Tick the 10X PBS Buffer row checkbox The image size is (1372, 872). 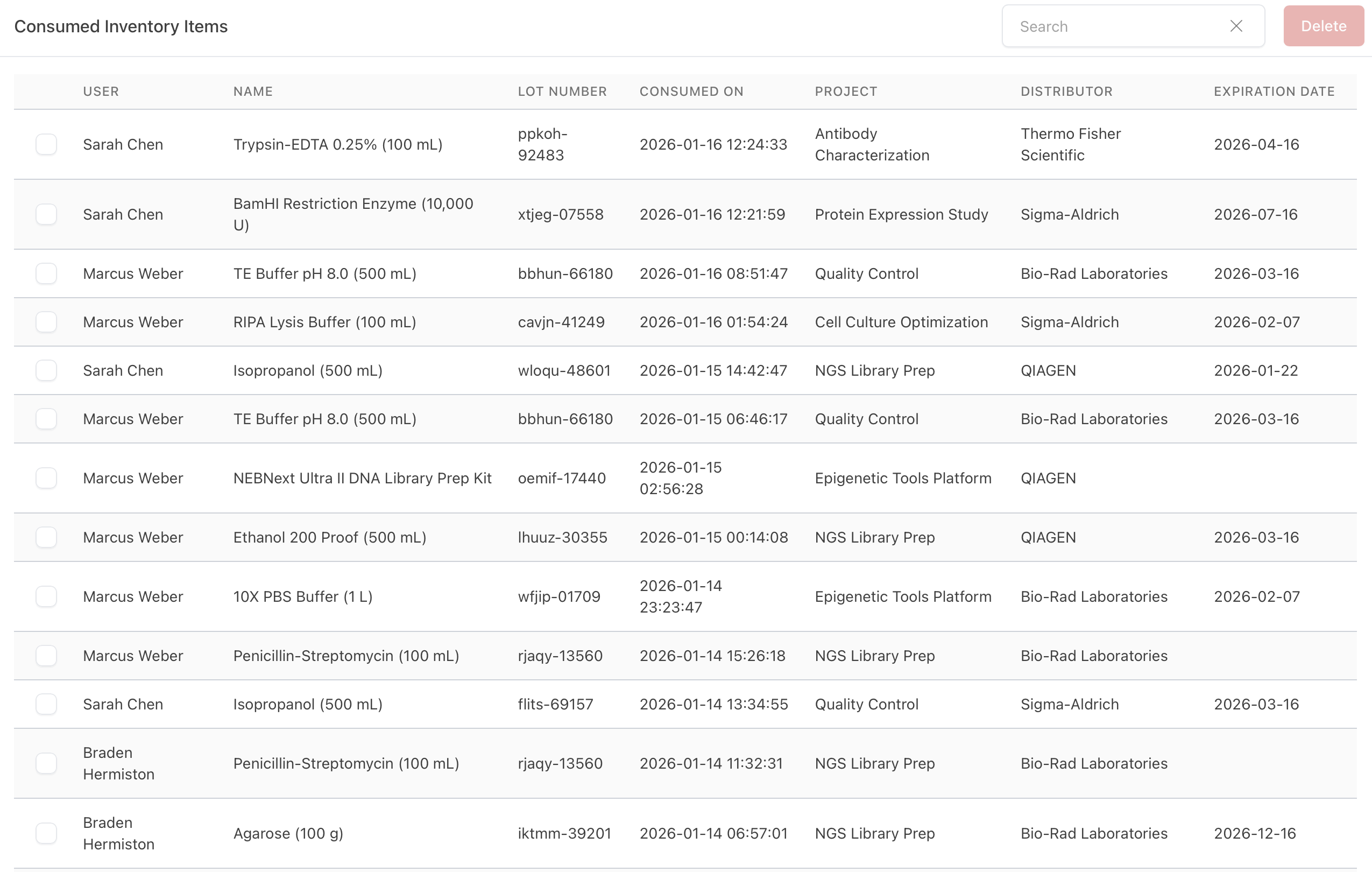[x=46, y=596]
